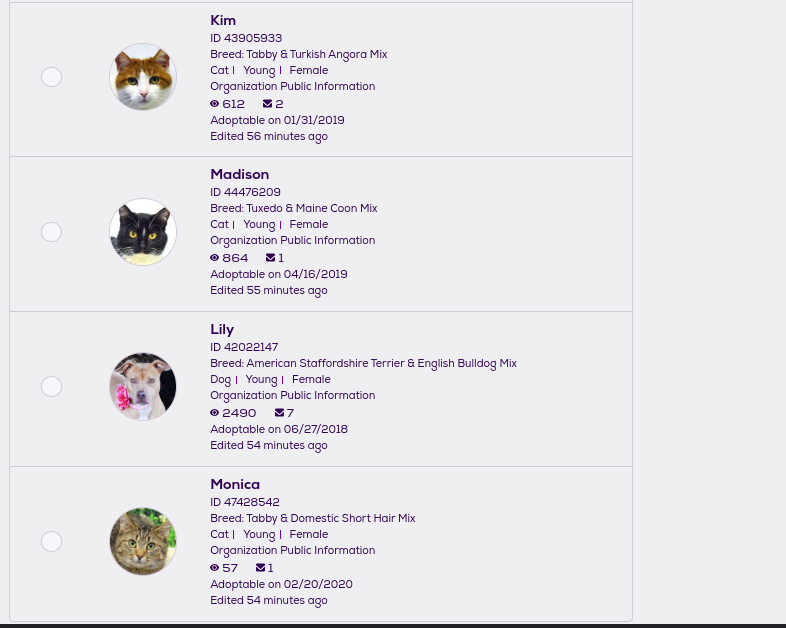Open Lily's pet profile name link
786x628 pixels.
click(x=222, y=330)
